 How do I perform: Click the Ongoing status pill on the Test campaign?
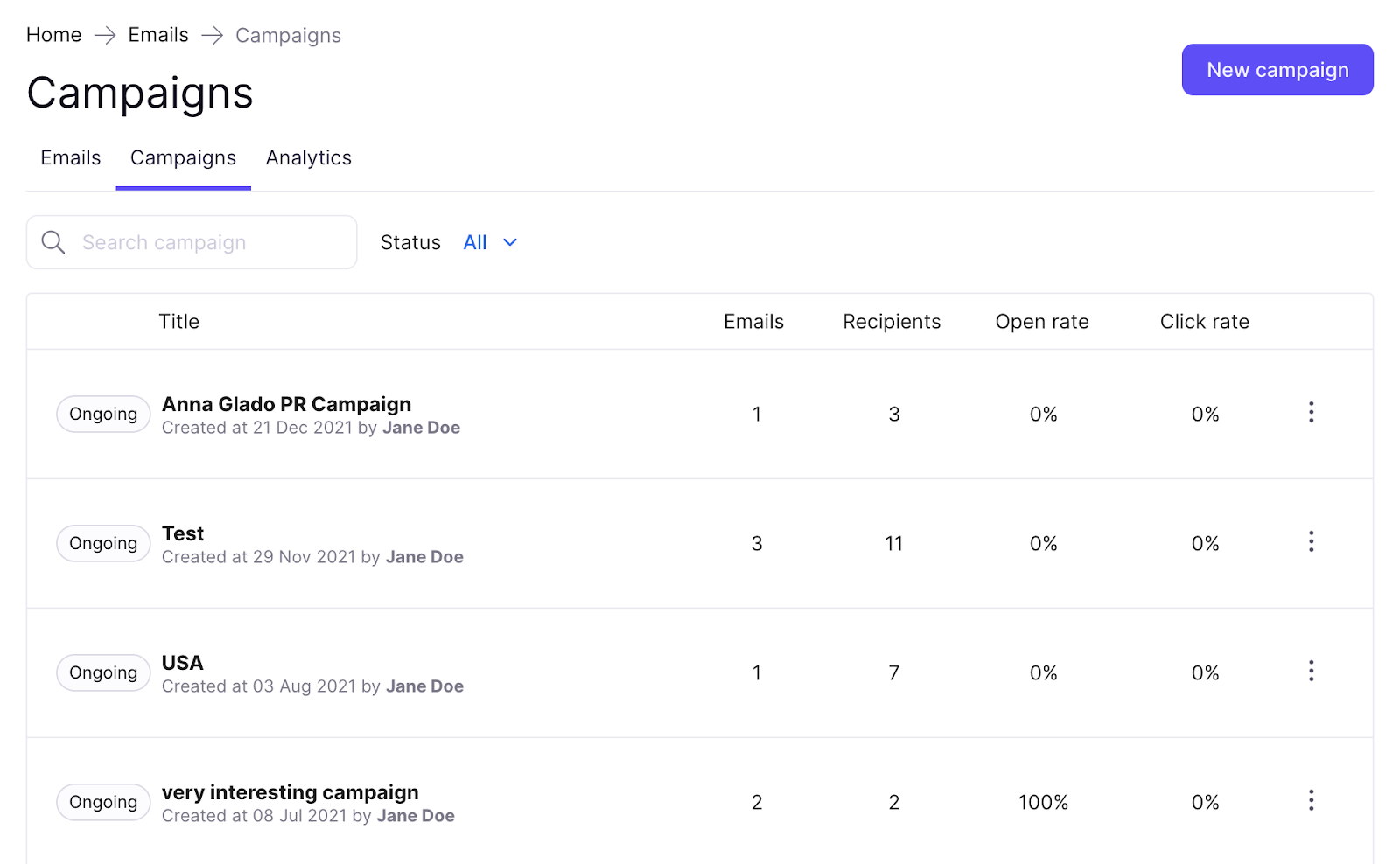[102, 543]
